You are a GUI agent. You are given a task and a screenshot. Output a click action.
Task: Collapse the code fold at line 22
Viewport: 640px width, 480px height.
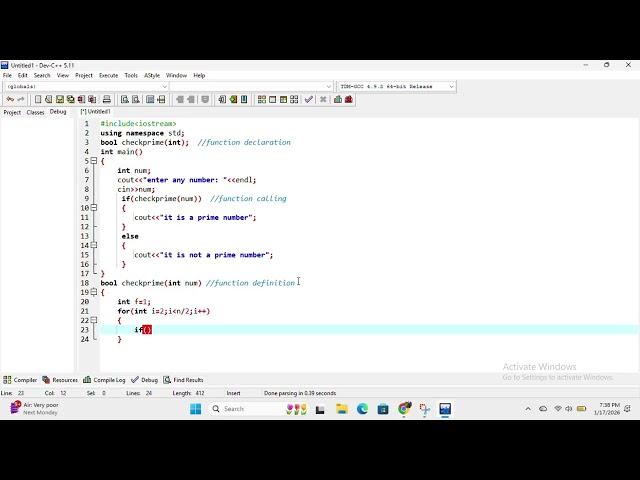(x=94, y=320)
